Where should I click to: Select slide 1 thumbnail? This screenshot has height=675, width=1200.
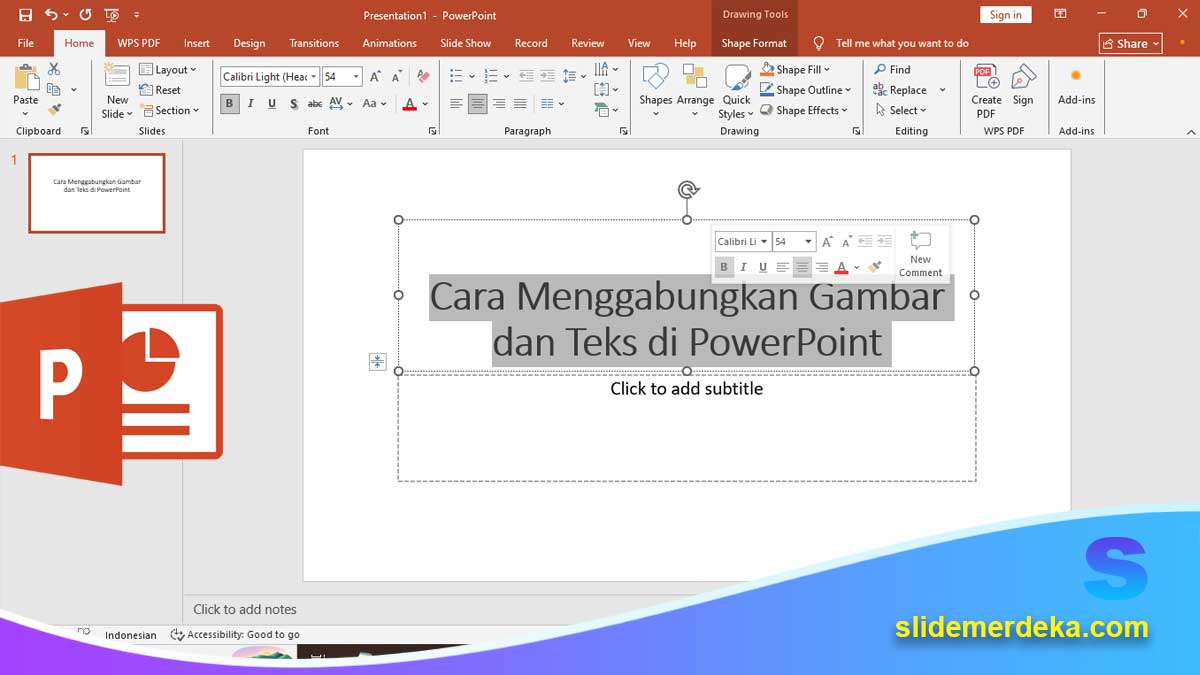(97, 193)
